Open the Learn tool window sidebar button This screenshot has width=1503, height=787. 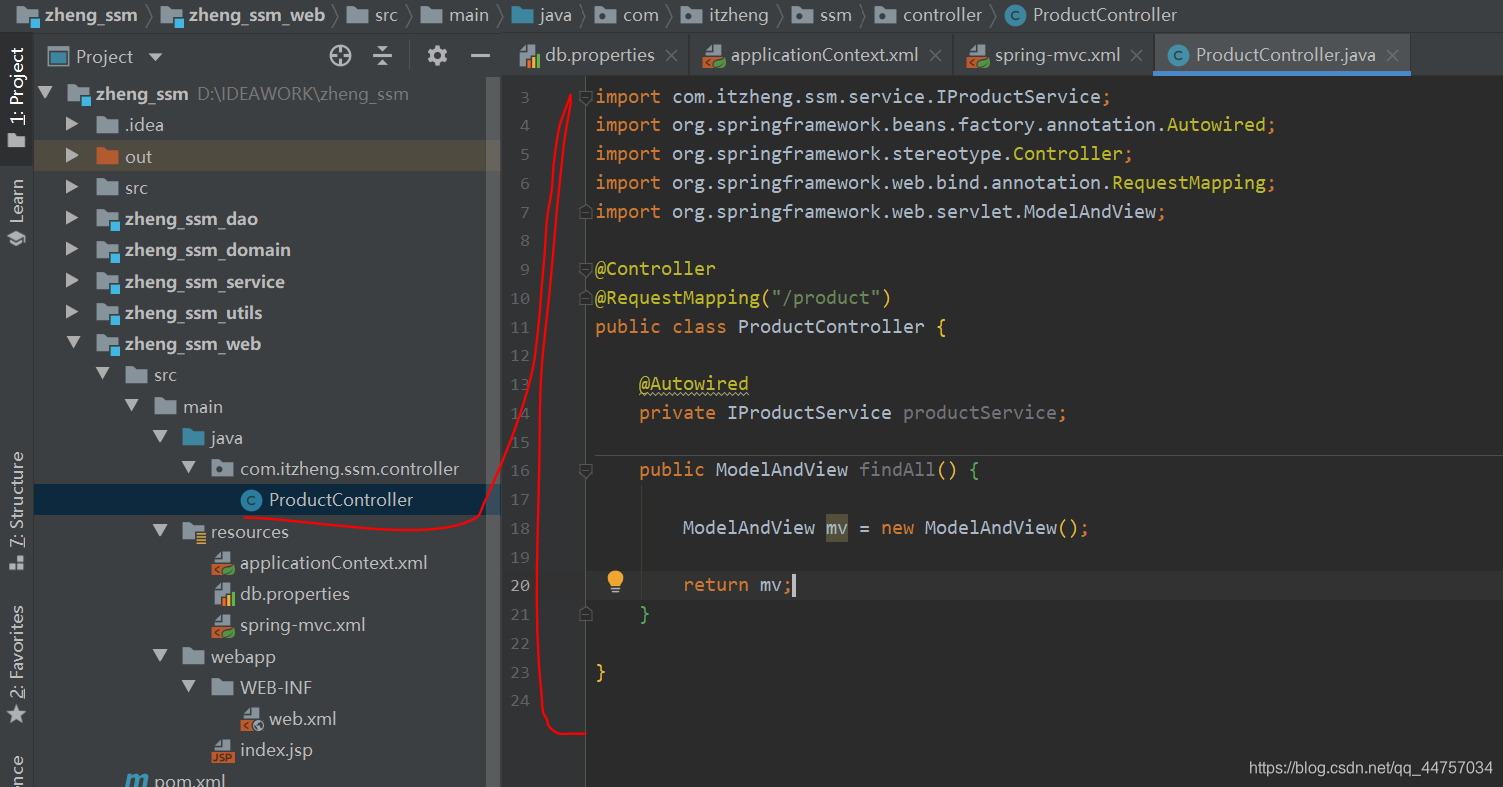[x=17, y=212]
